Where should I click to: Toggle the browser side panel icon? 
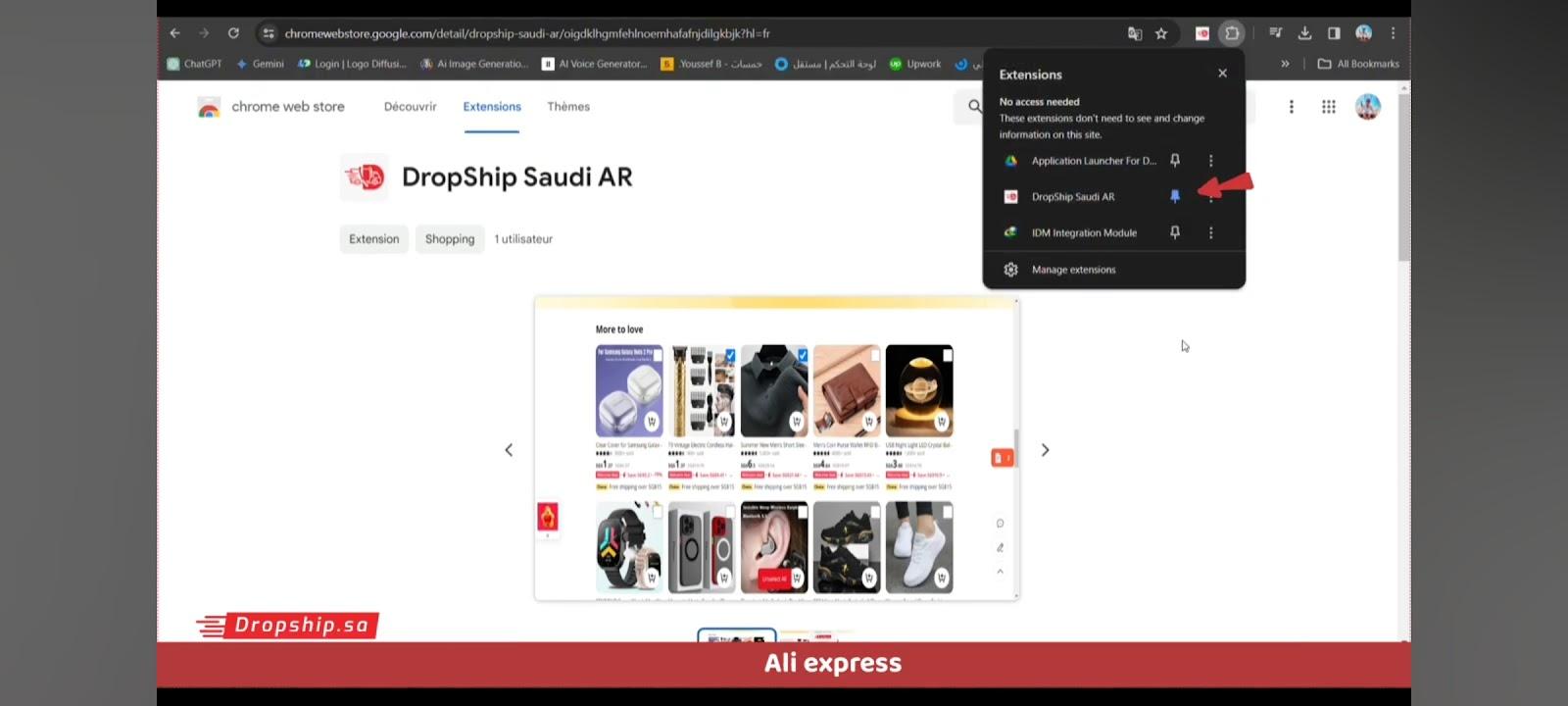pos(1334,33)
